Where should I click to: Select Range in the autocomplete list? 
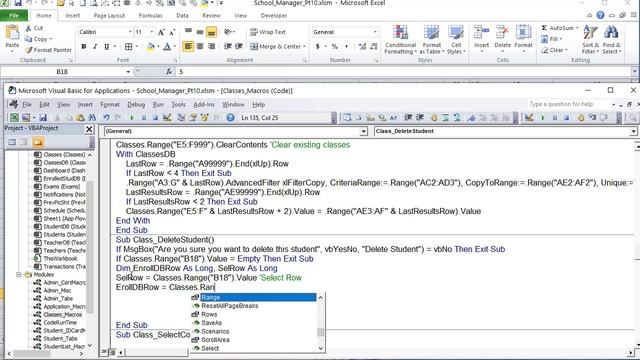click(253, 297)
